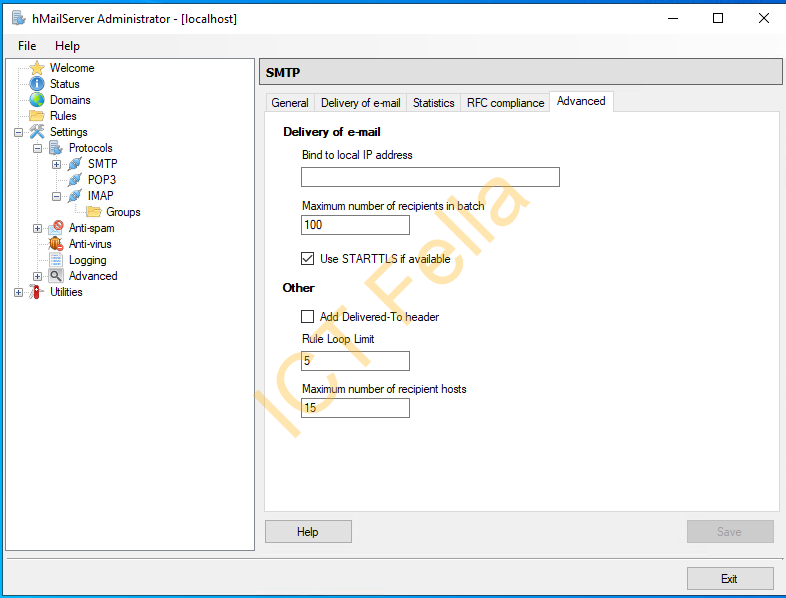Expand the SMTP tree node
The width and height of the screenshot is (786, 598).
(57, 164)
